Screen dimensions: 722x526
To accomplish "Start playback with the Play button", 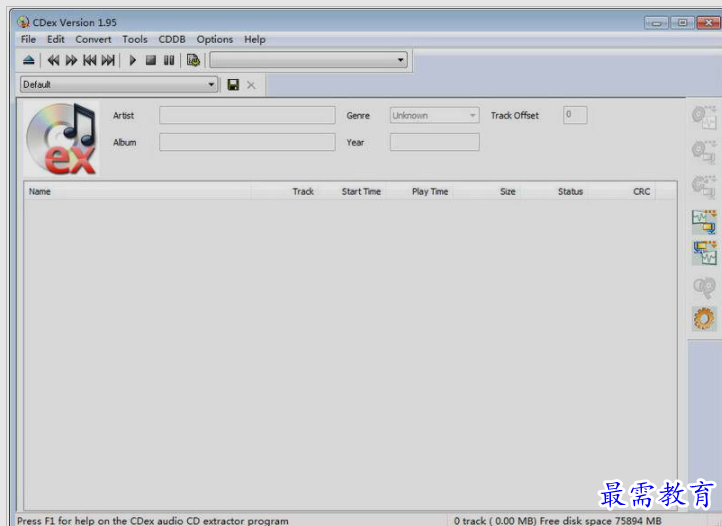I will coord(133,60).
